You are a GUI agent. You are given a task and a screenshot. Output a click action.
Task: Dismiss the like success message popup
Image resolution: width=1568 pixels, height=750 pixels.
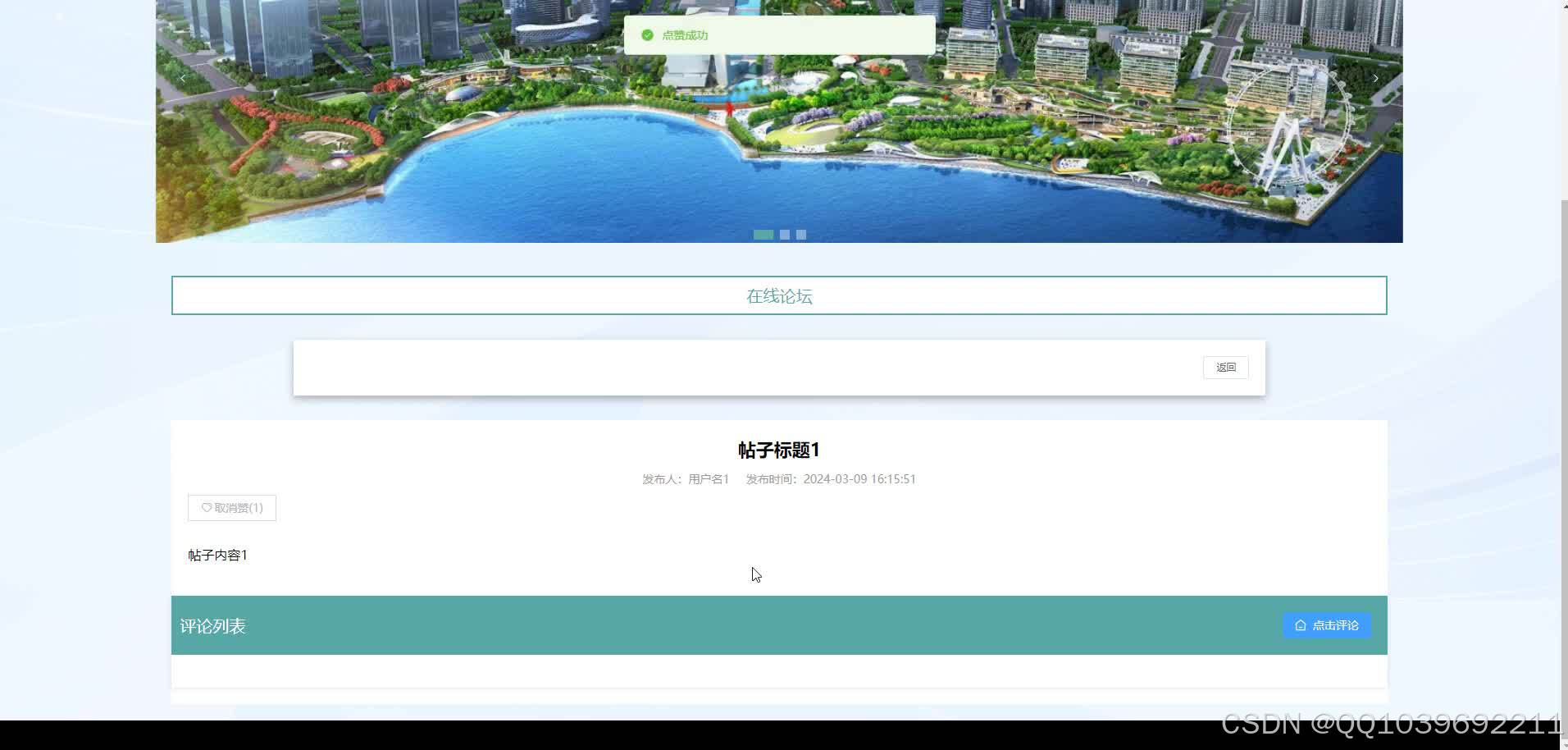[x=778, y=34]
